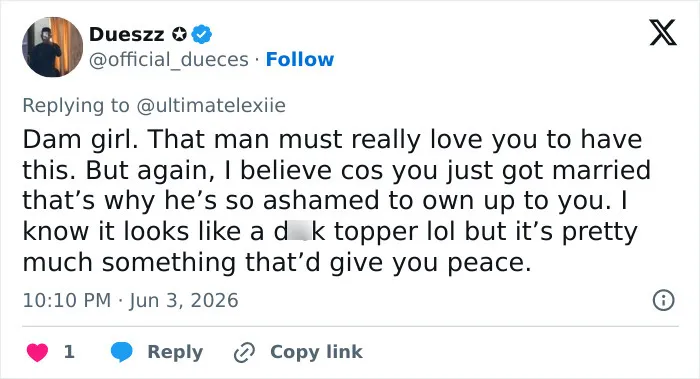Image resolution: width=700 pixels, height=379 pixels.
Task: Follow the @official_dueces account
Action: pos(300,59)
